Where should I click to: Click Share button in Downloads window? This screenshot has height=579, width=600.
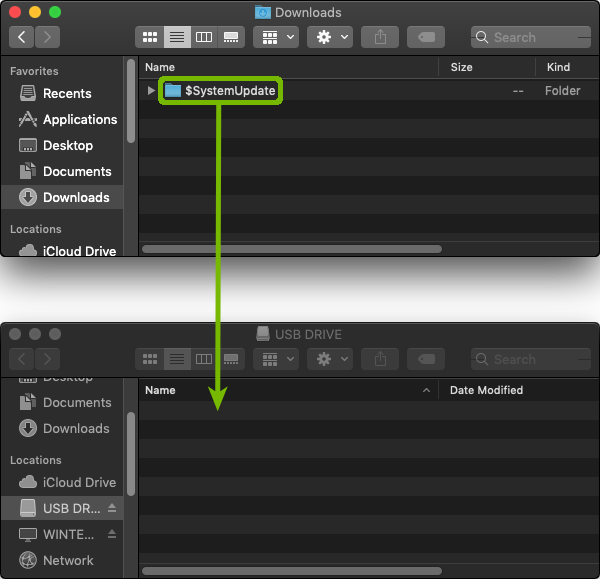coord(380,37)
